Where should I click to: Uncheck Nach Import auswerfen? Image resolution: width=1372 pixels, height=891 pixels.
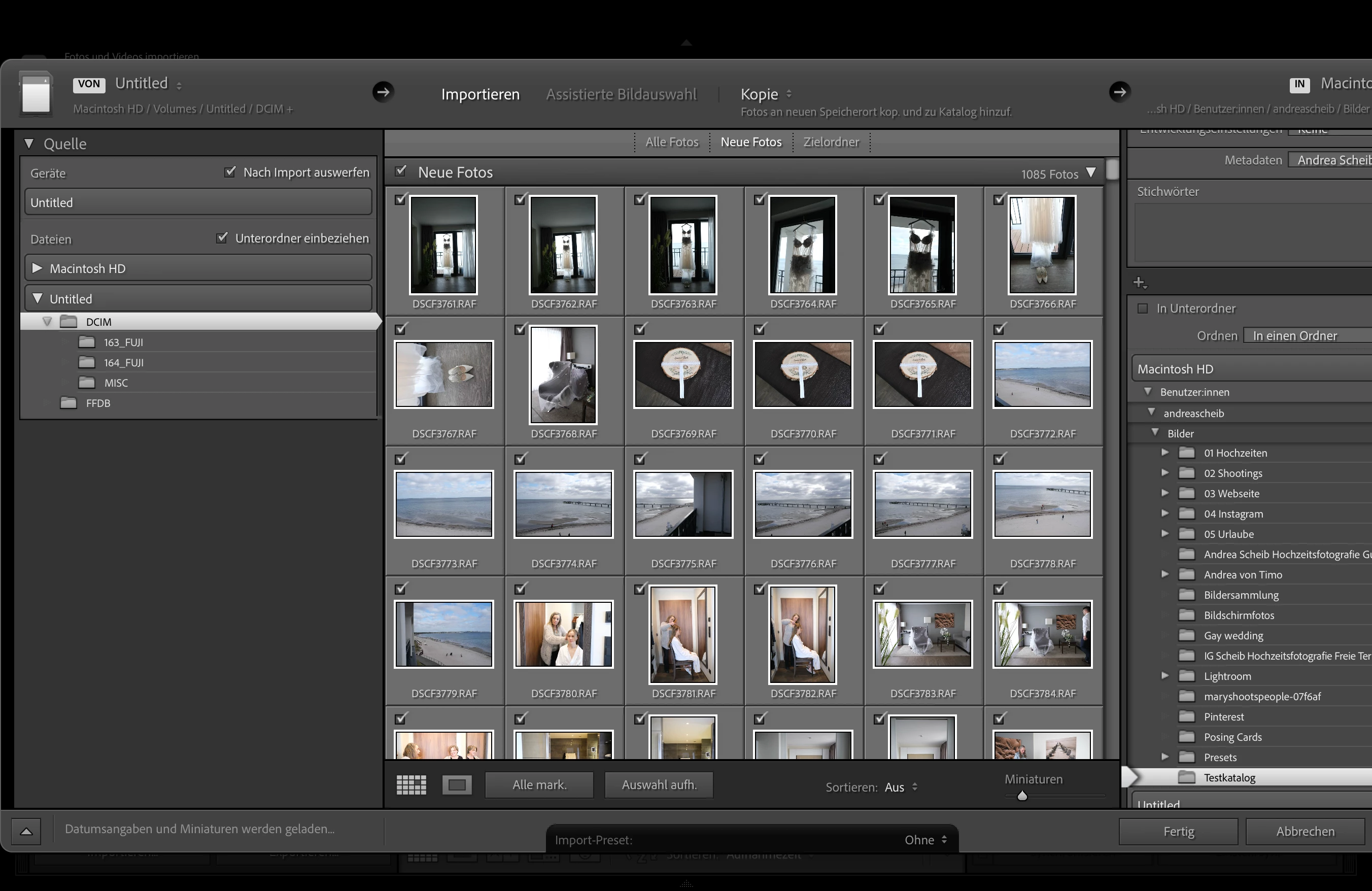(x=230, y=172)
